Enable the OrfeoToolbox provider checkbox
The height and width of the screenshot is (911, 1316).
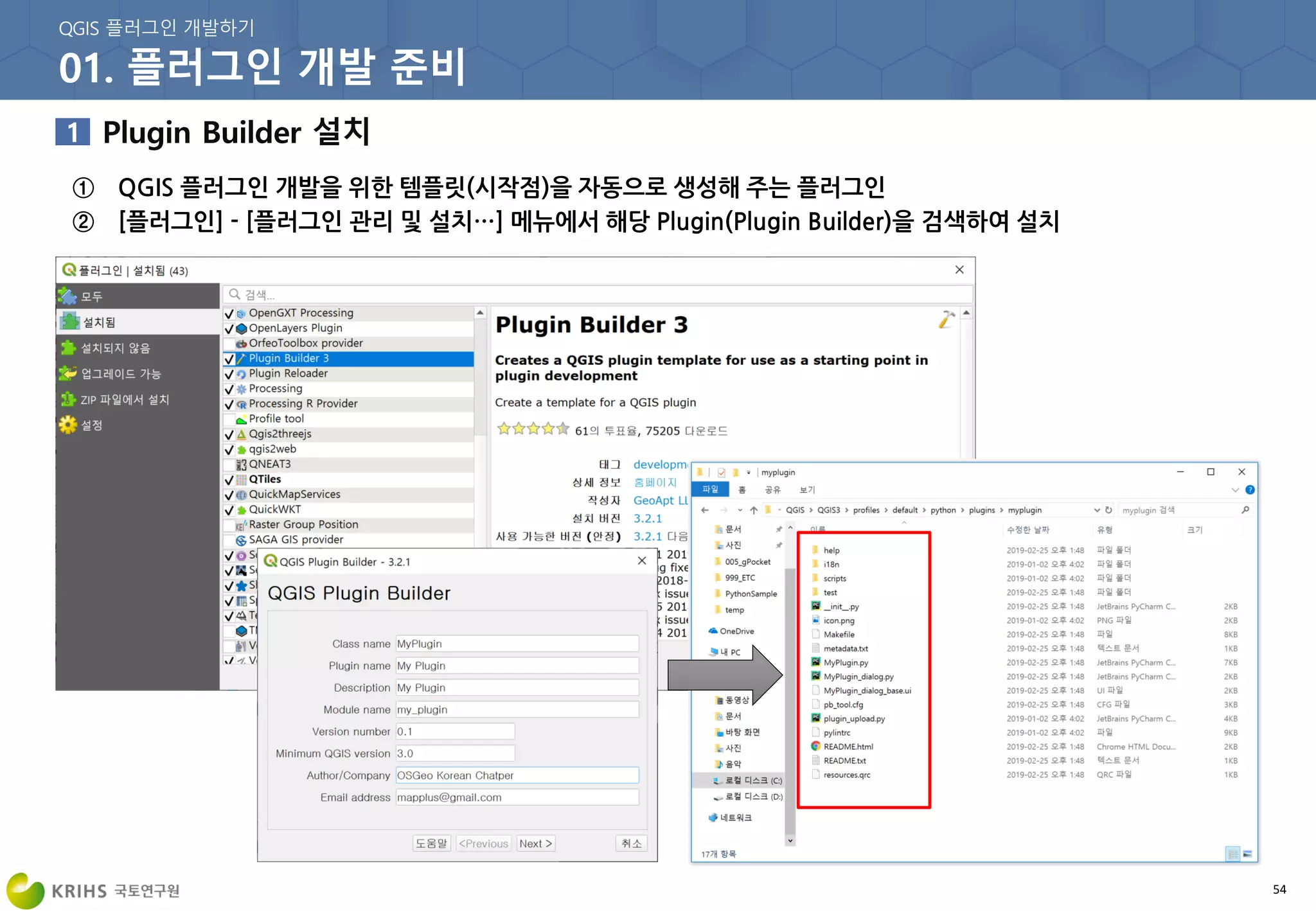(229, 344)
